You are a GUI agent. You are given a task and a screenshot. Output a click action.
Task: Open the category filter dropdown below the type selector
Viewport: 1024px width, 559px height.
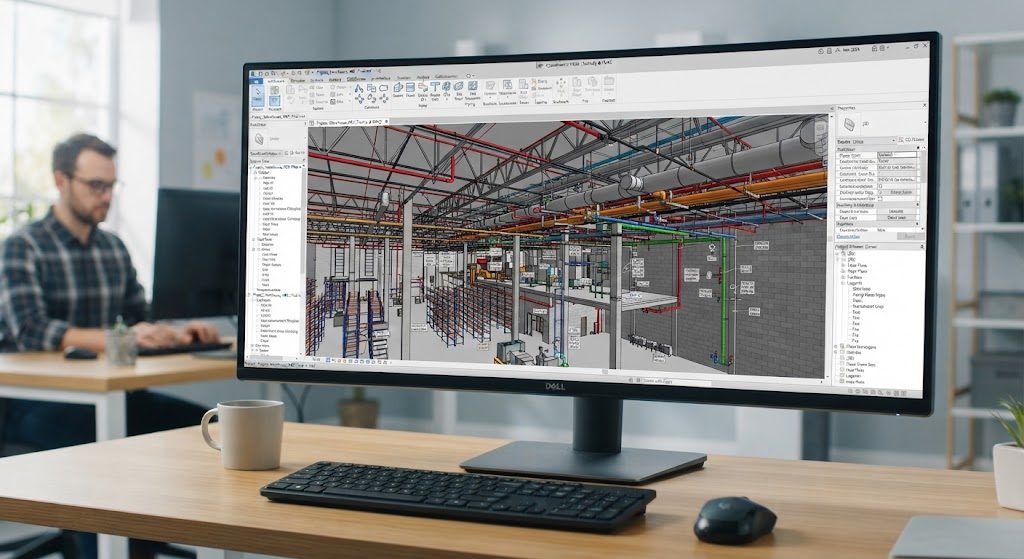866,142
